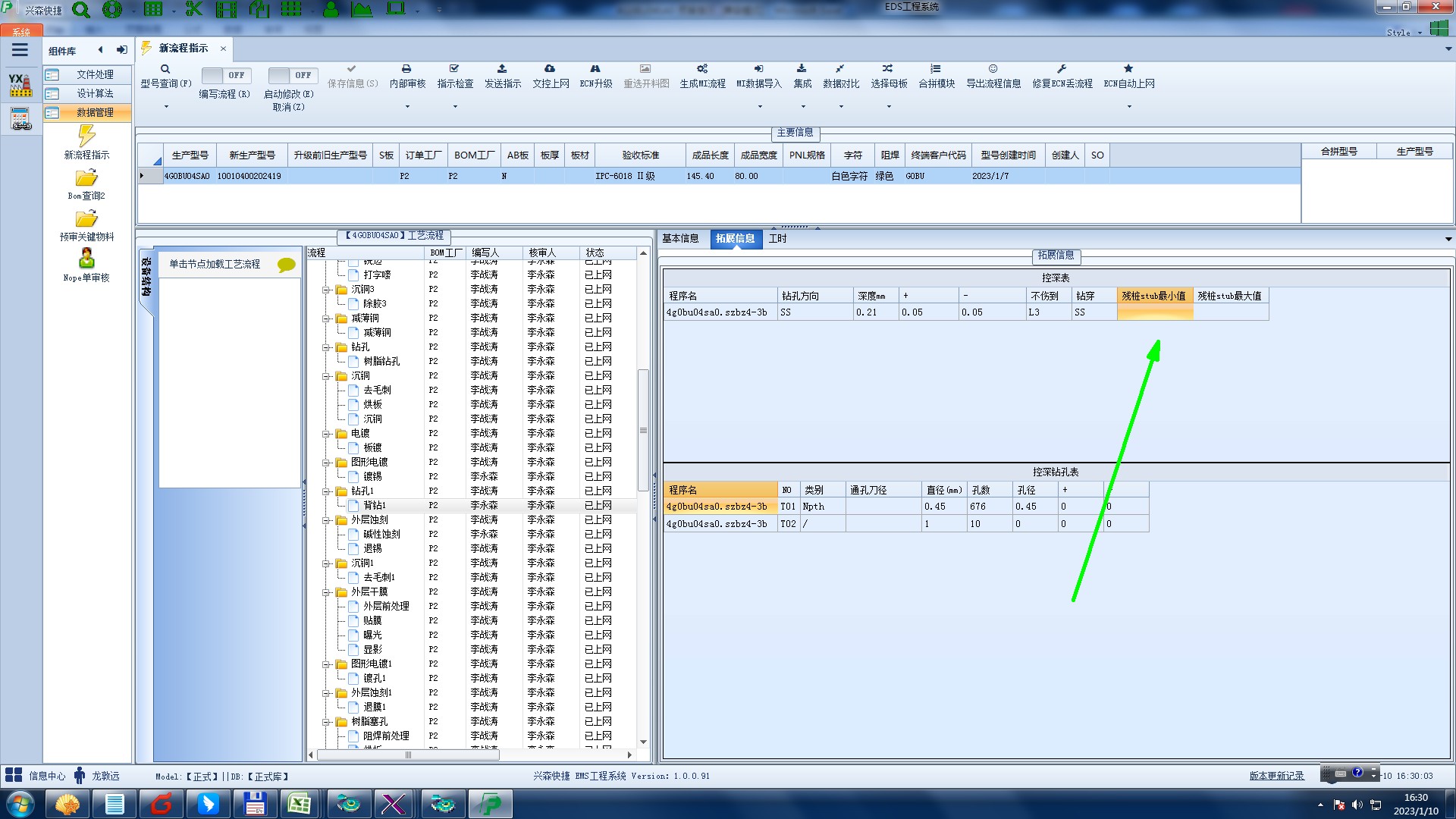Switch to the 工时 tab
The height and width of the screenshot is (819, 1456).
pos(777,239)
